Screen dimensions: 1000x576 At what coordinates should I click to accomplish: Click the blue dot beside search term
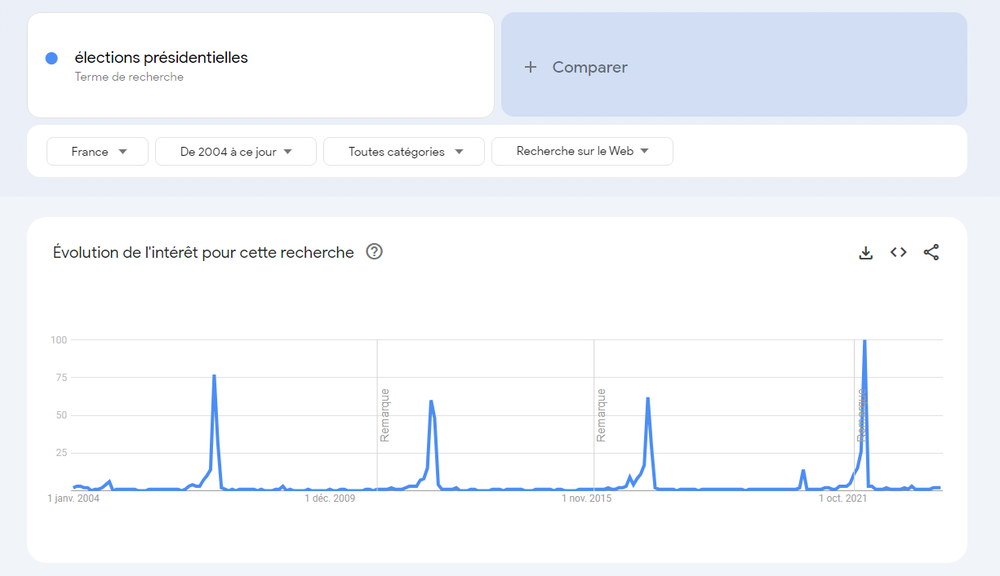click(x=52, y=58)
